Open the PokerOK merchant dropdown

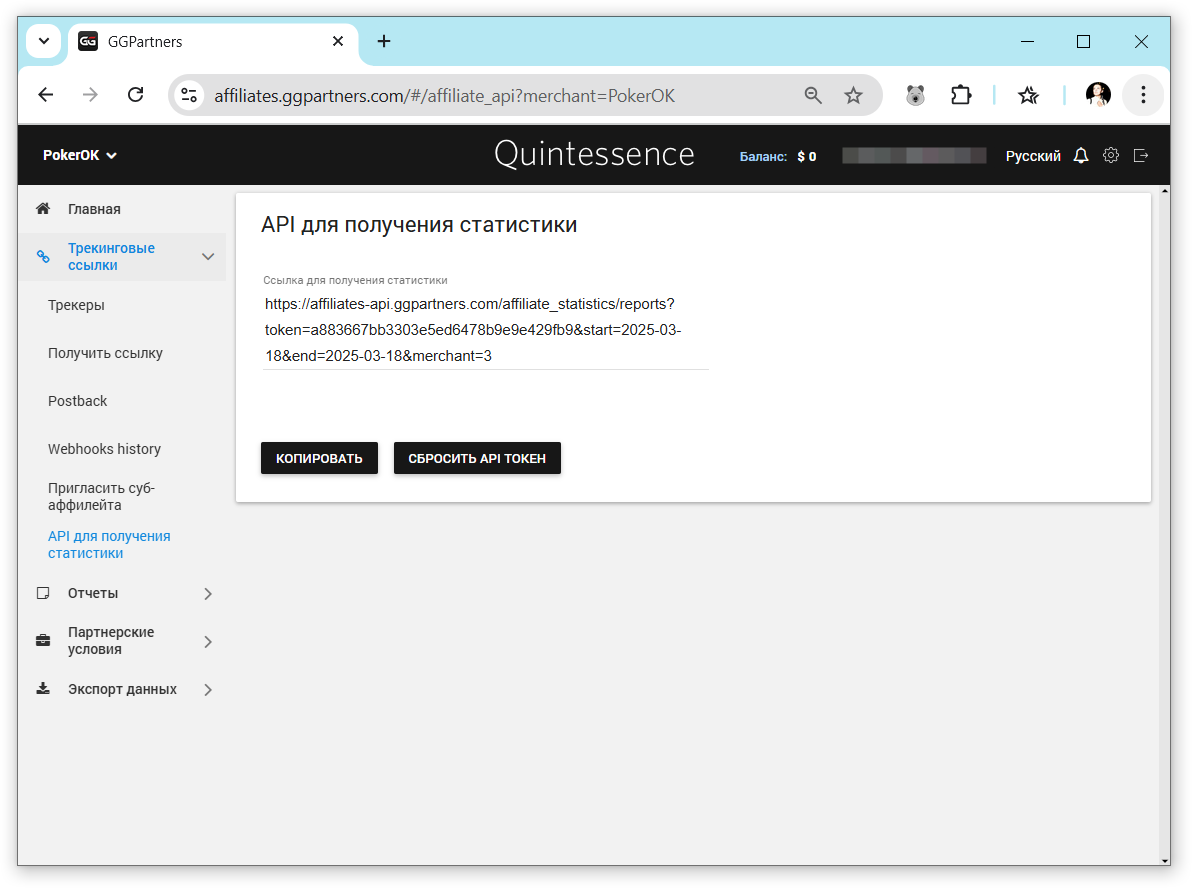point(80,155)
